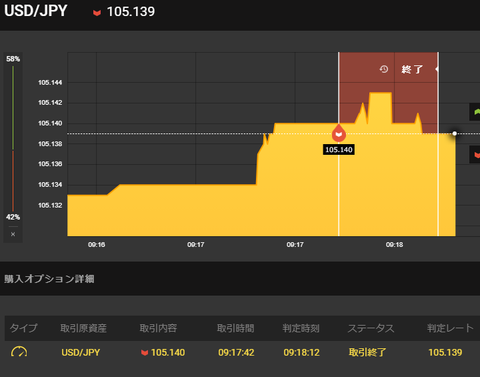Viewport: 480px width, 377px height.
Task: Click the 09:16 time axis label
Action: click(96, 245)
